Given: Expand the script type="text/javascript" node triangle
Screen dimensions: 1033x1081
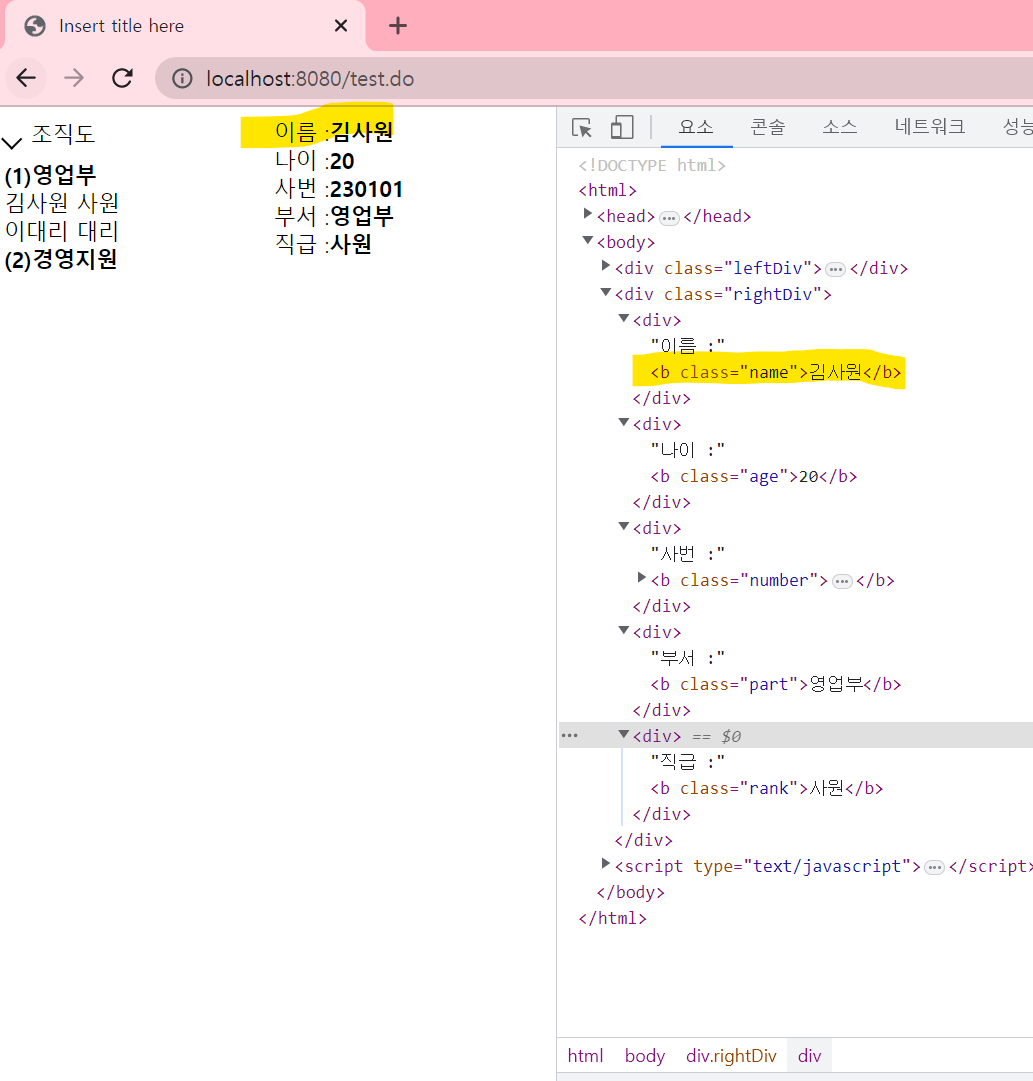Looking at the screenshot, I should [605, 865].
